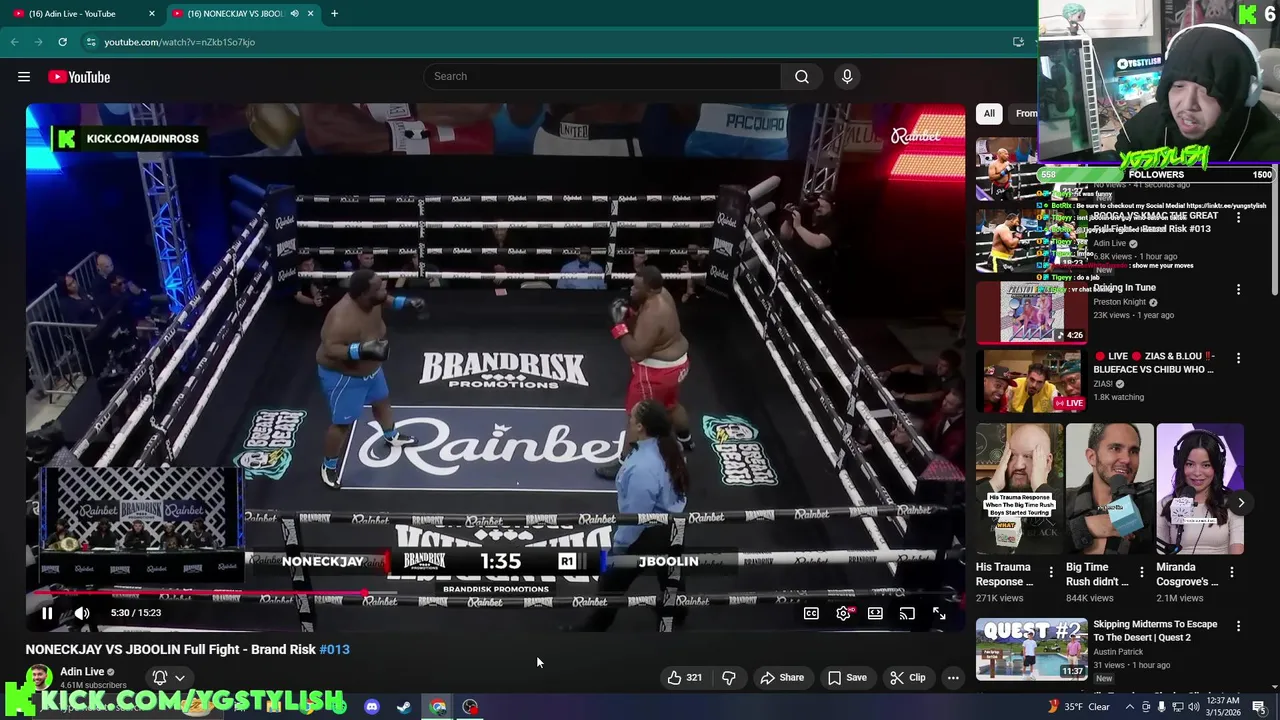Screen dimensions: 1280x720
Task: Open taskbar weather 35°F Clear widget
Action: (1078, 707)
